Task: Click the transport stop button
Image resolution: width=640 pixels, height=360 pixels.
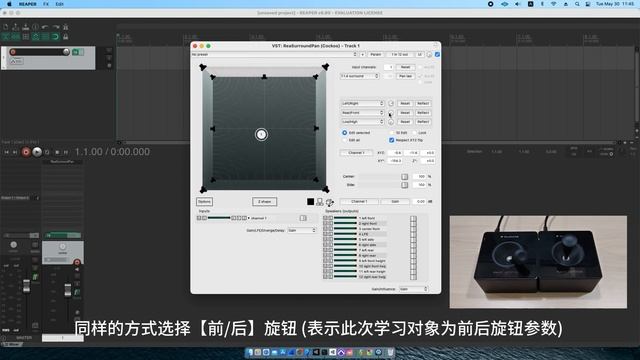Action: pyautogui.click(x=57, y=152)
